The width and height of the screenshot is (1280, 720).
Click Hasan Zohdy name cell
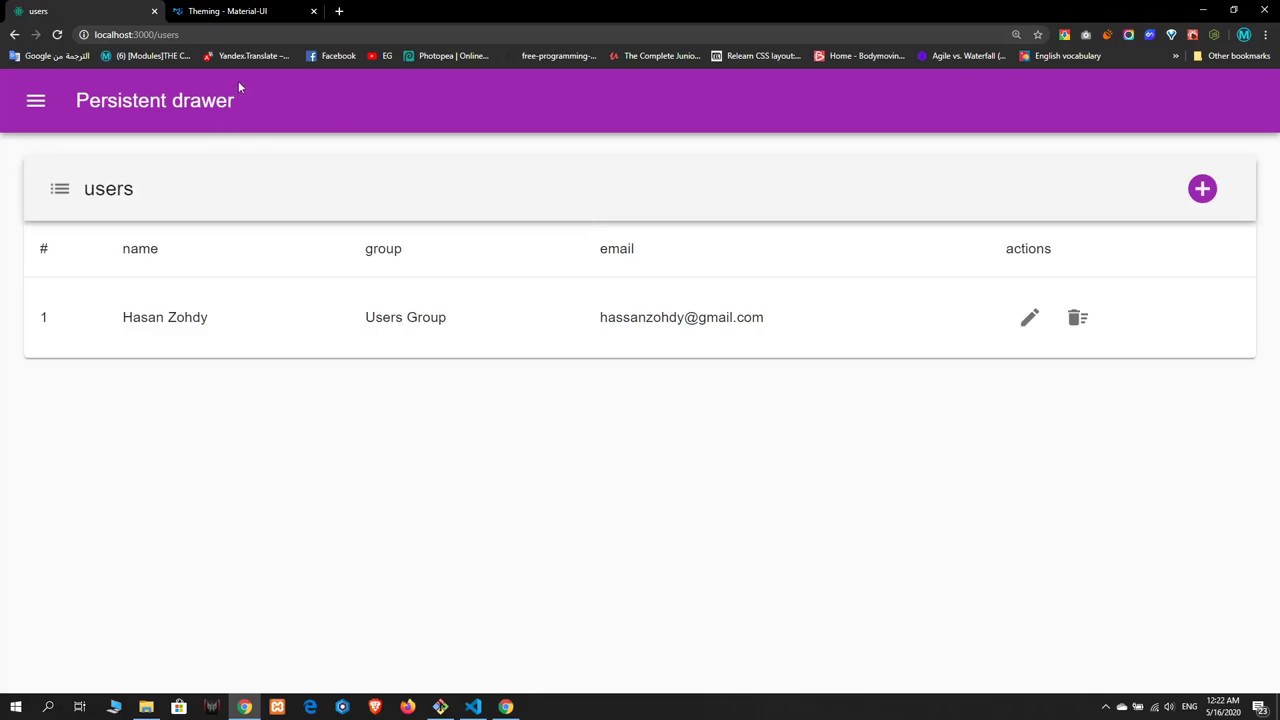(165, 318)
